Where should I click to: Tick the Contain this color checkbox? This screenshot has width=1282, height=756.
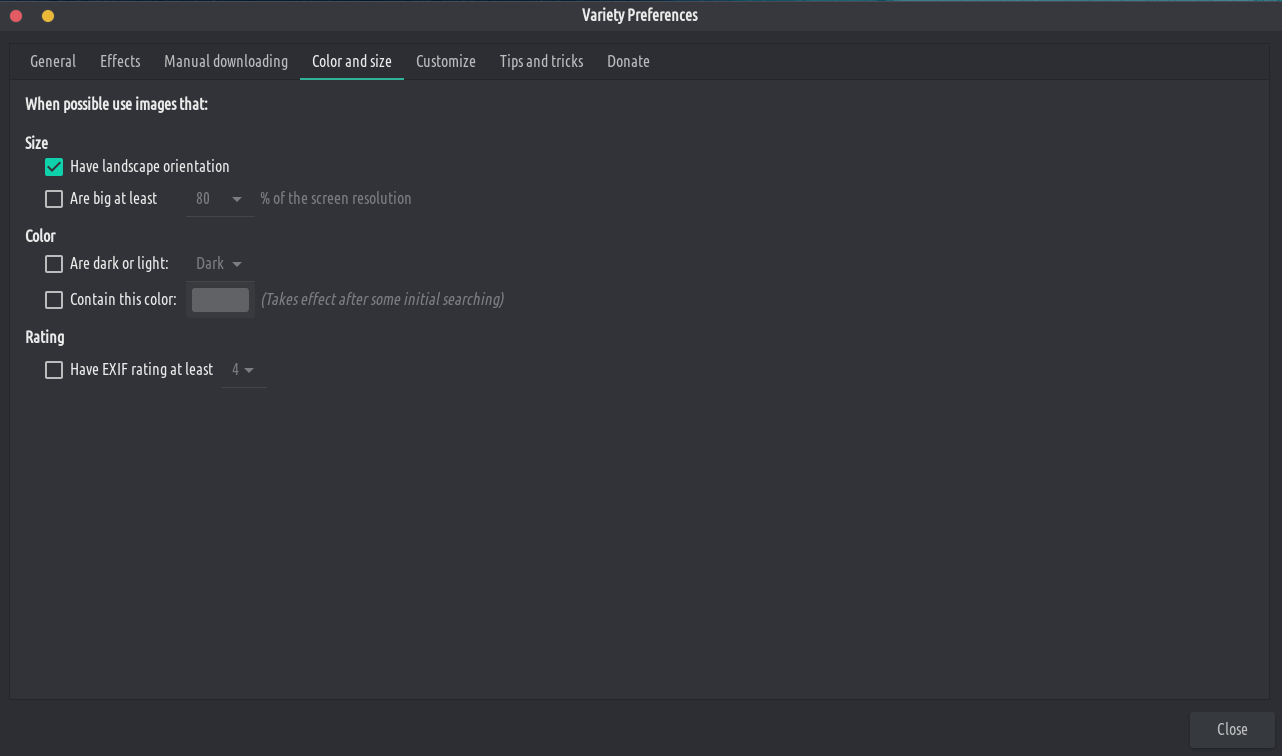pyautogui.click(x=54, y=300)
